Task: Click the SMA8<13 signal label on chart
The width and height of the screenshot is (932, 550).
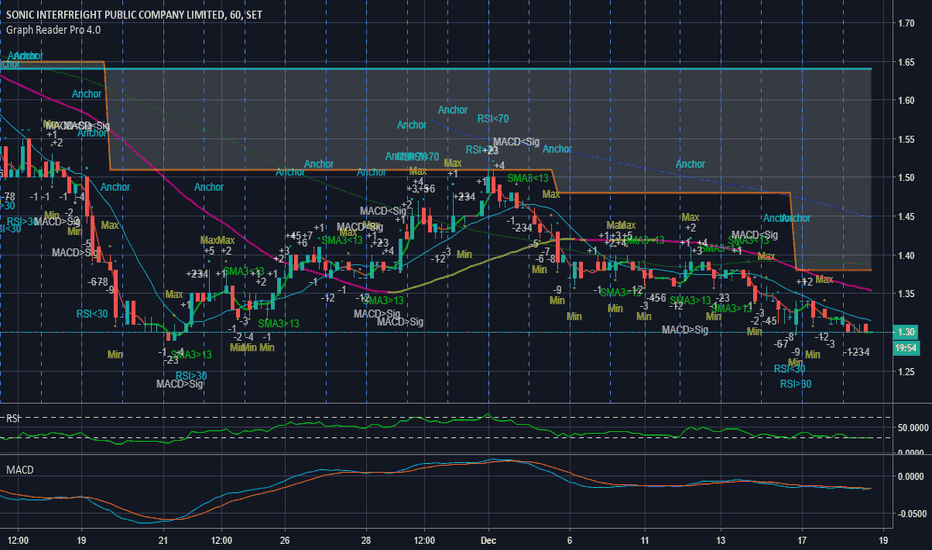Action: pyautogui.click(x=528, y=178)
